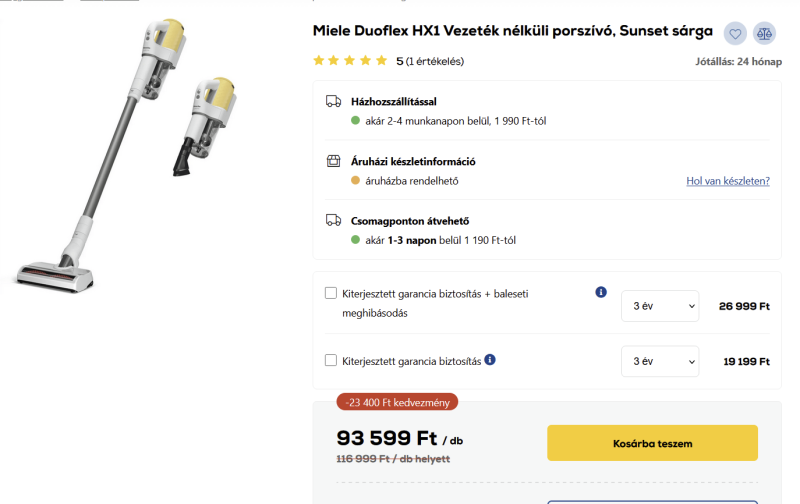800x504 pixels.
Task: Open the Hol van készleten? link
Action: [727, 181]
